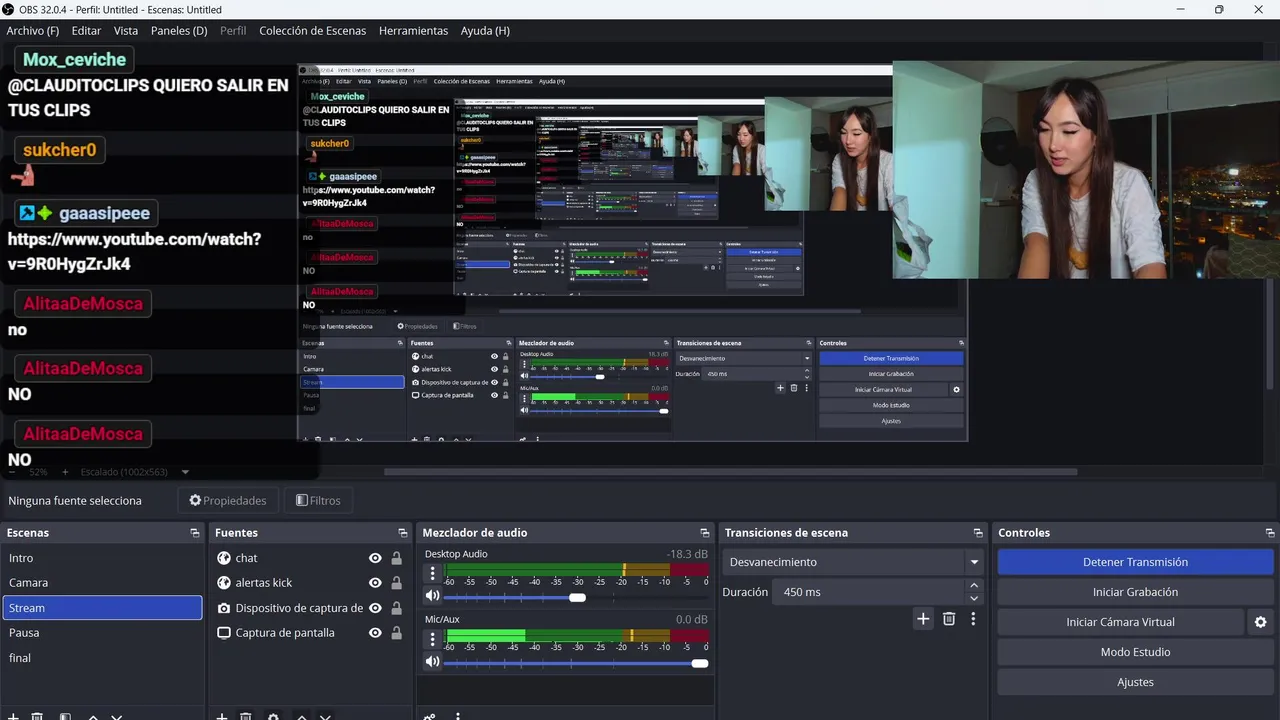Remove selected scene using Escenas trash icon
This screenshot has height=720, width=1280.
tap(37, 716)
